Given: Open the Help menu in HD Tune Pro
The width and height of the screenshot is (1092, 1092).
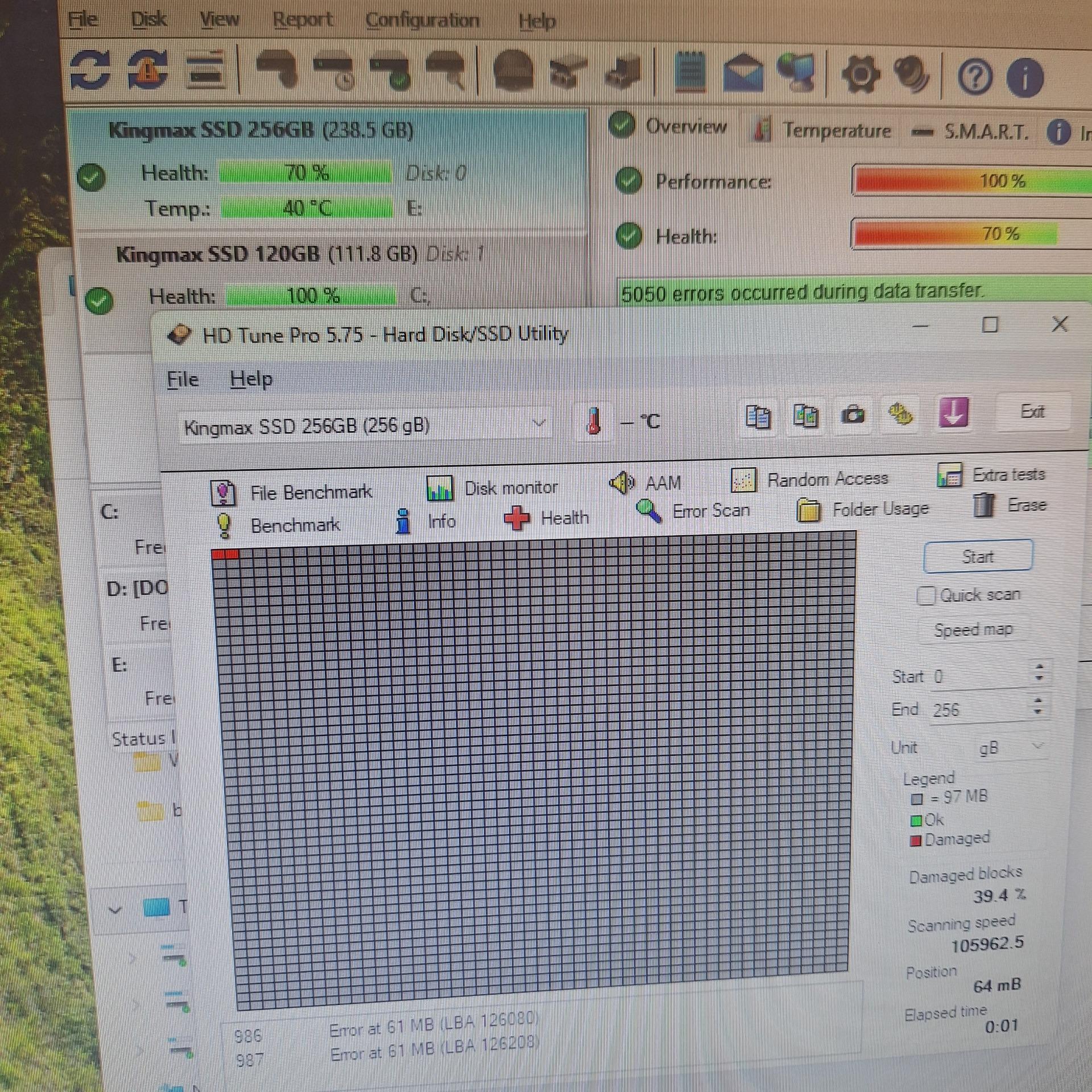Looking at the screenshot, I should [251, 379].
